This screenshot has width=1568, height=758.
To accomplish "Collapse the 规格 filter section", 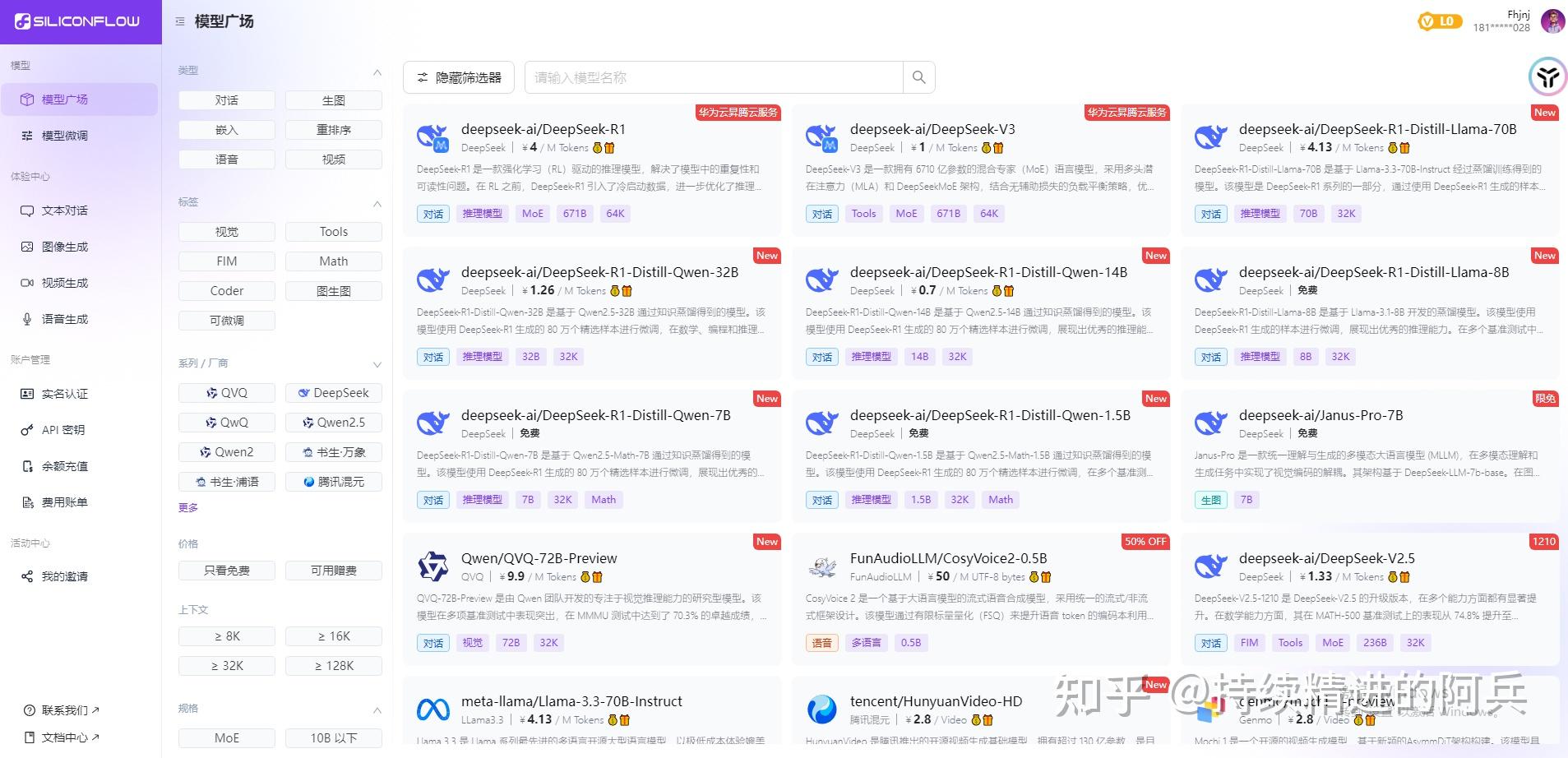I will click(x=377, y=710).
